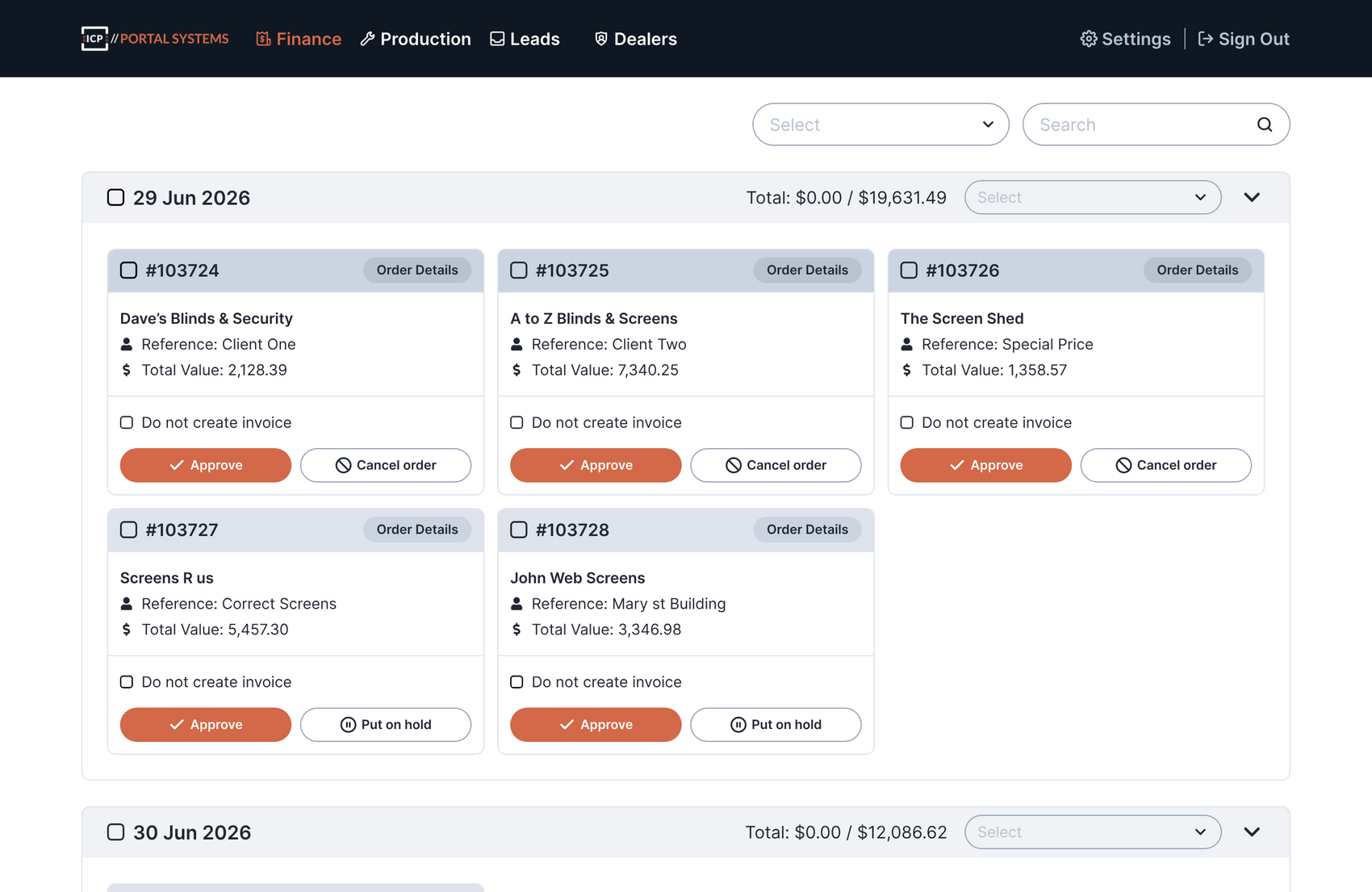Enable Do not create invoice for #103724
Image resolution: width=1372 pixels, height=892 pixels.
point(127,423)
